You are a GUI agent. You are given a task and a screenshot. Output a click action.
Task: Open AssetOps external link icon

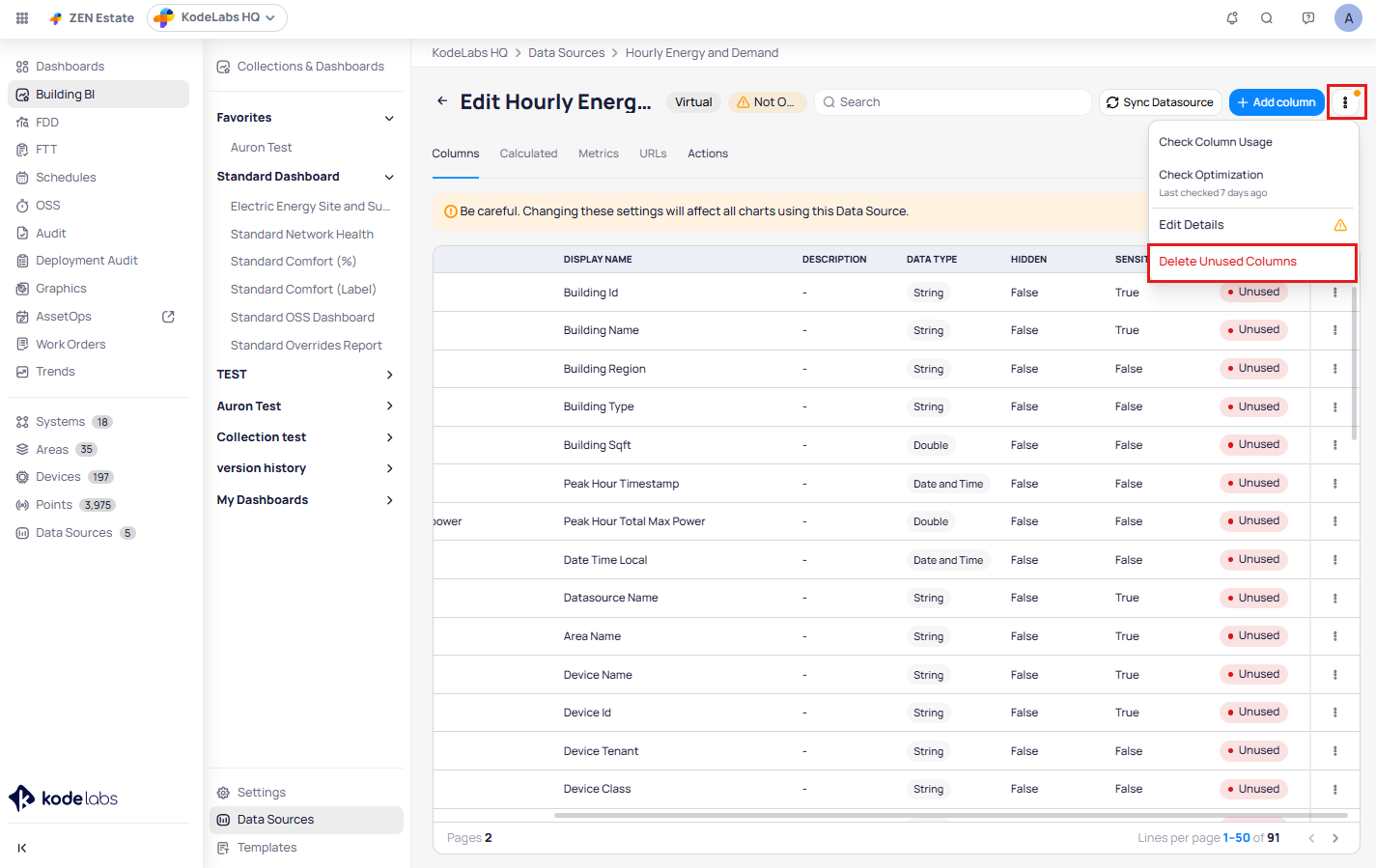[x=168, y=317]
